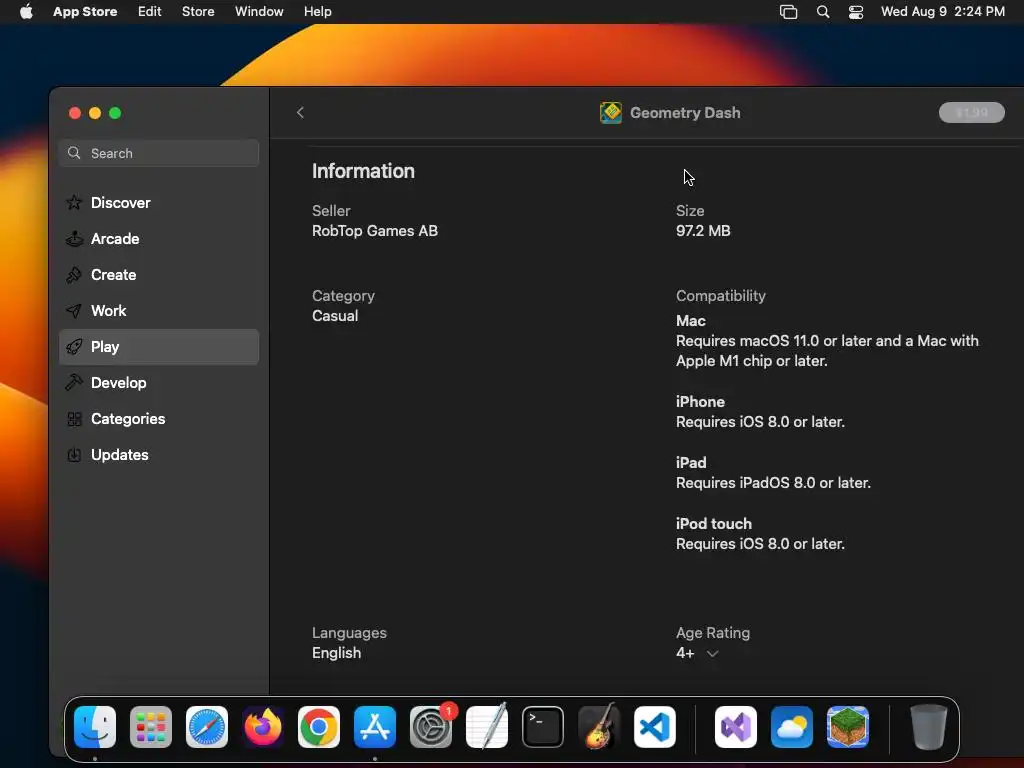The height and width of the screenshot is (768, 1024).
Task: Open the Store menu
Action: (198, 12)
